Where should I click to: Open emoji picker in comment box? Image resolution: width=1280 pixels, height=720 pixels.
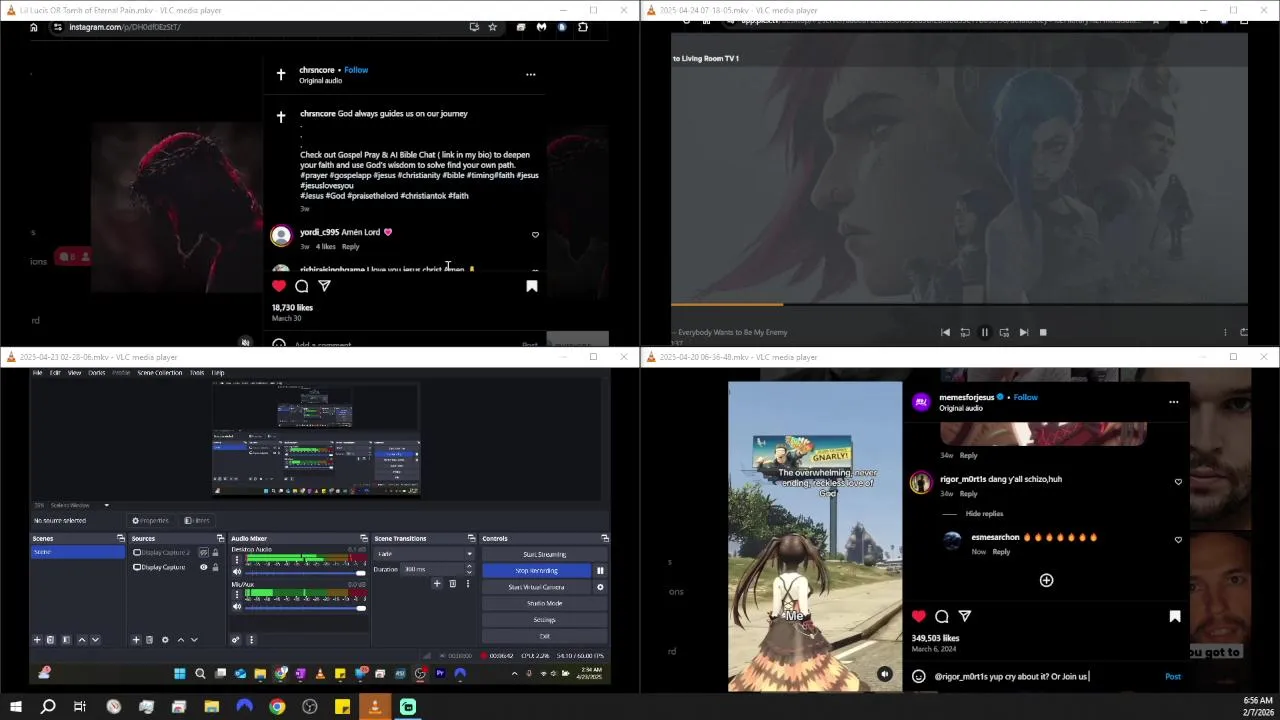point(919,677)
